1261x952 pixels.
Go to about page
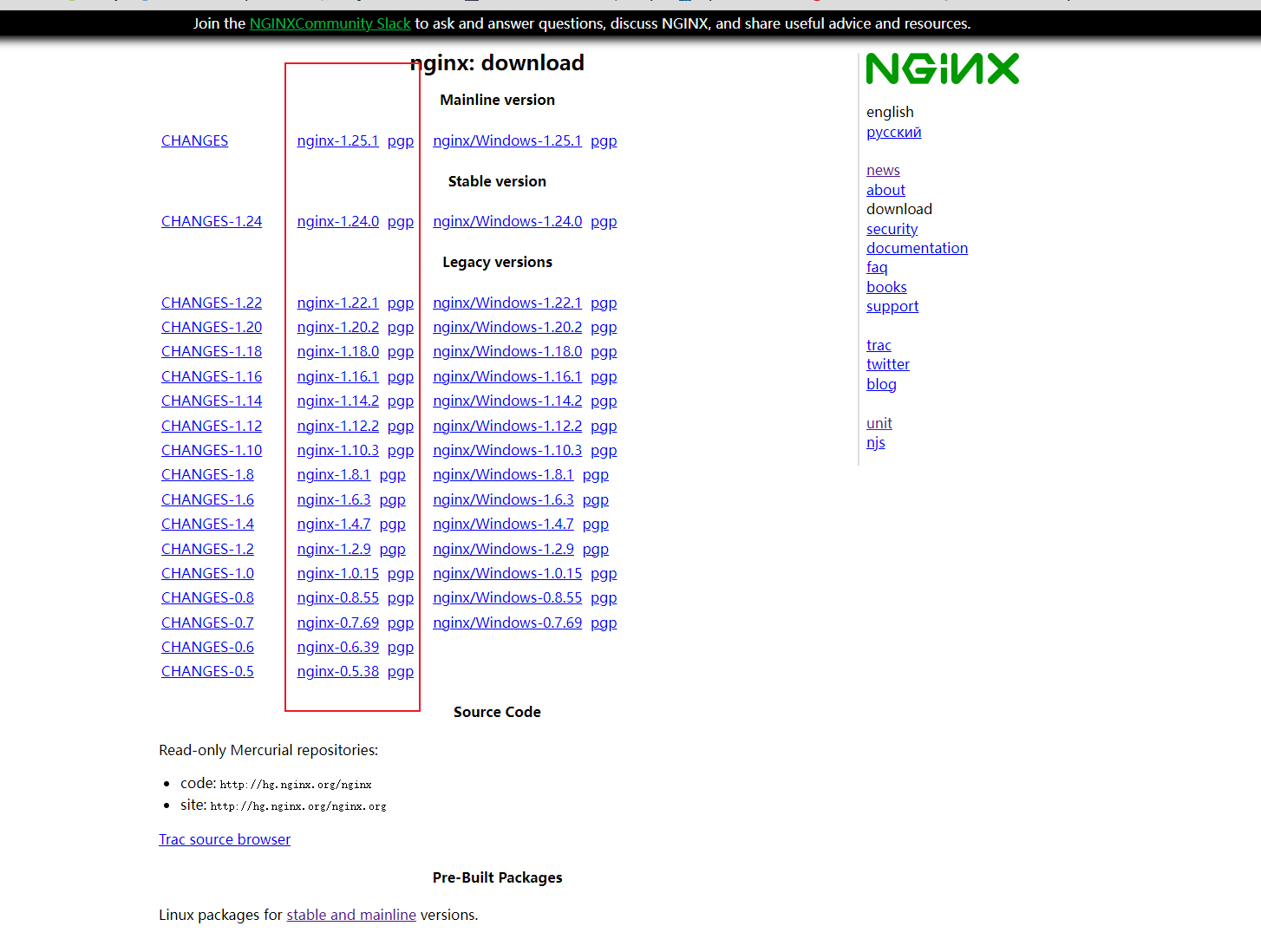[x=885, y=190]
